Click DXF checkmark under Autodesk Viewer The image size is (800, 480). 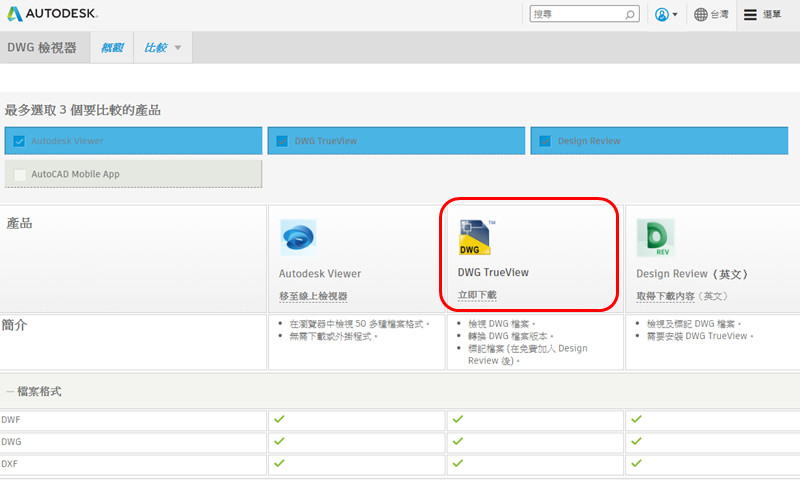point(279,463)
